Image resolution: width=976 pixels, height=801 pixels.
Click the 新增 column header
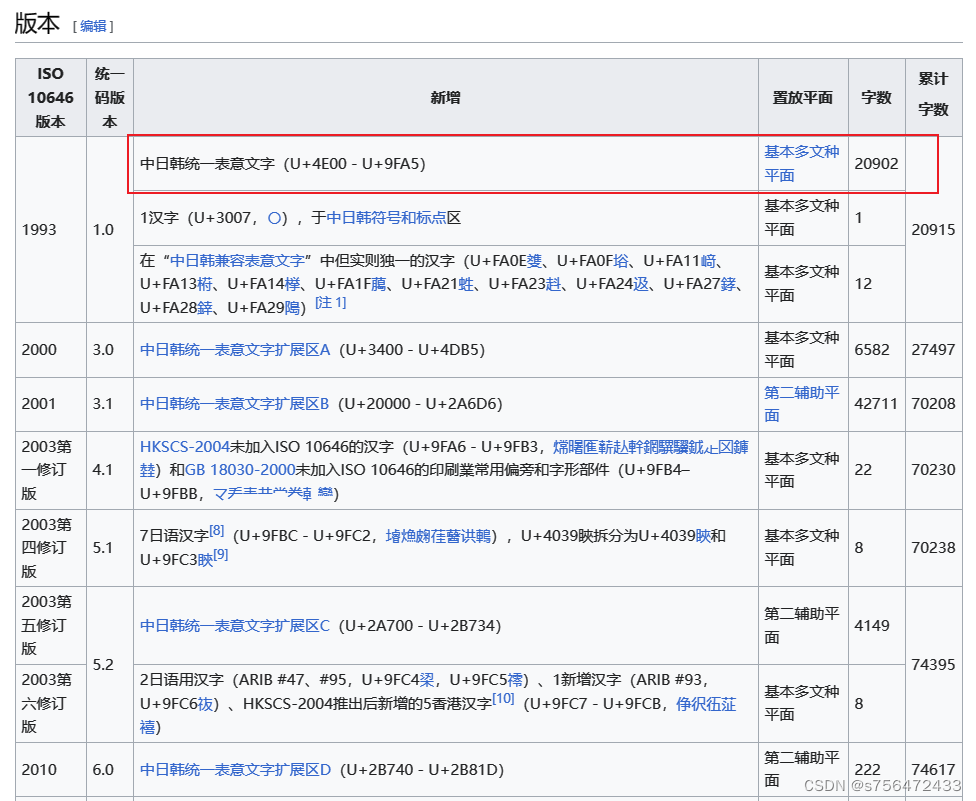coord(446,98)
